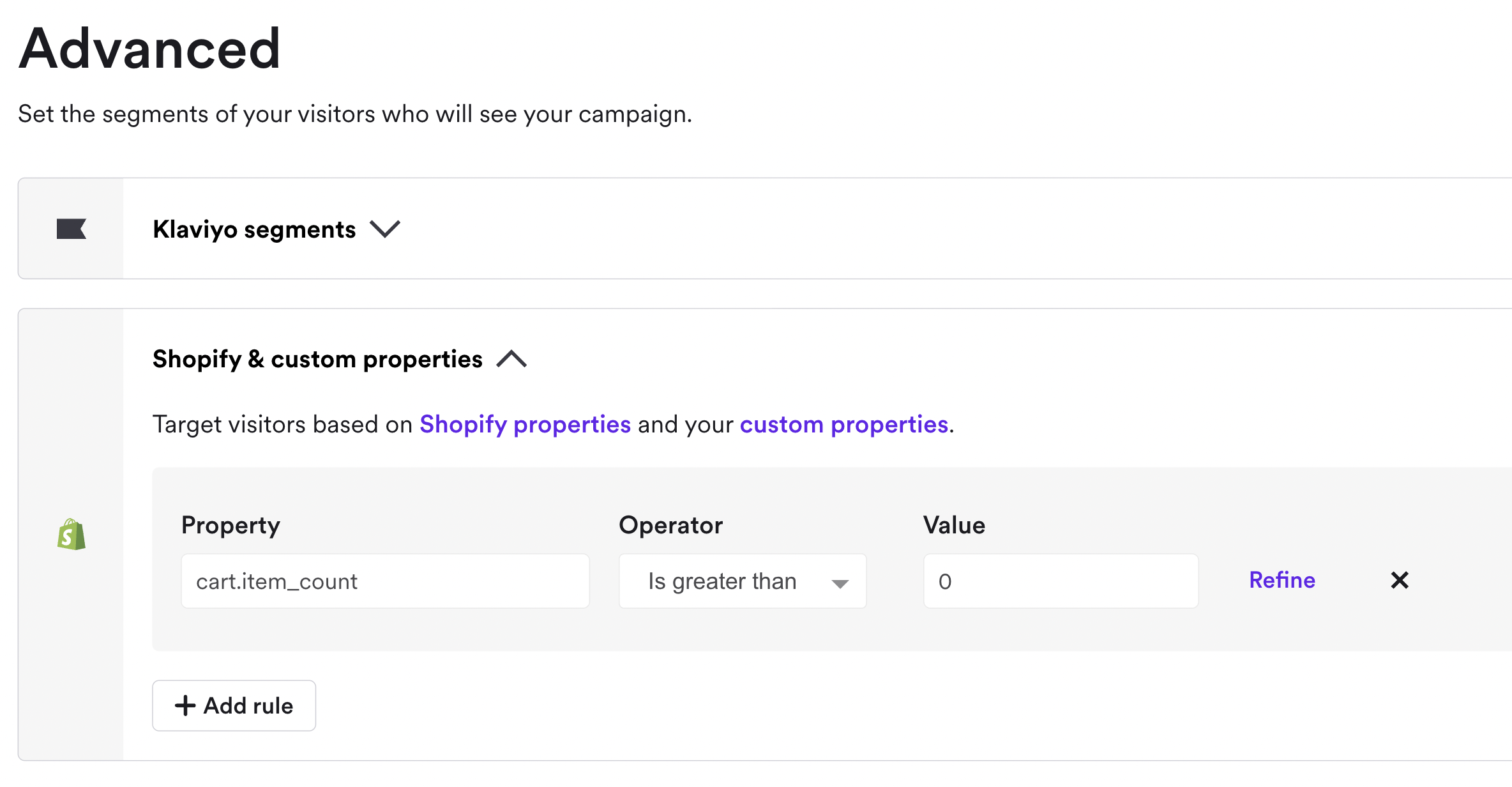The image size is (1512, 787).
Task: Focus the Property field containing cart.item_count
Action: (x=385, y=581)
